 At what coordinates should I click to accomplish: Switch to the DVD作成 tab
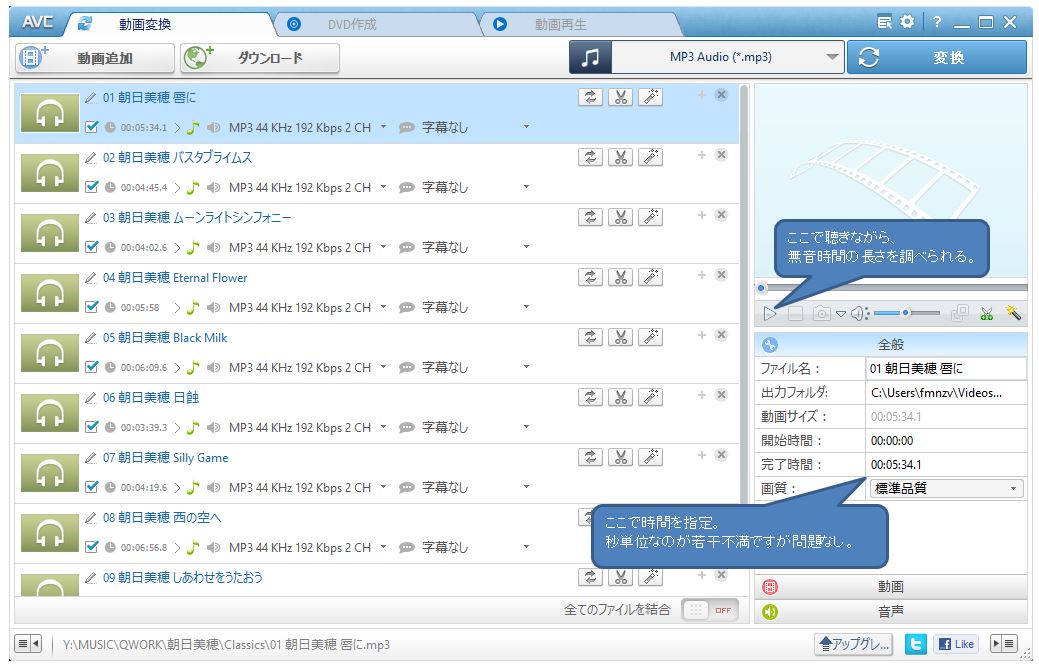click(351, 24)
